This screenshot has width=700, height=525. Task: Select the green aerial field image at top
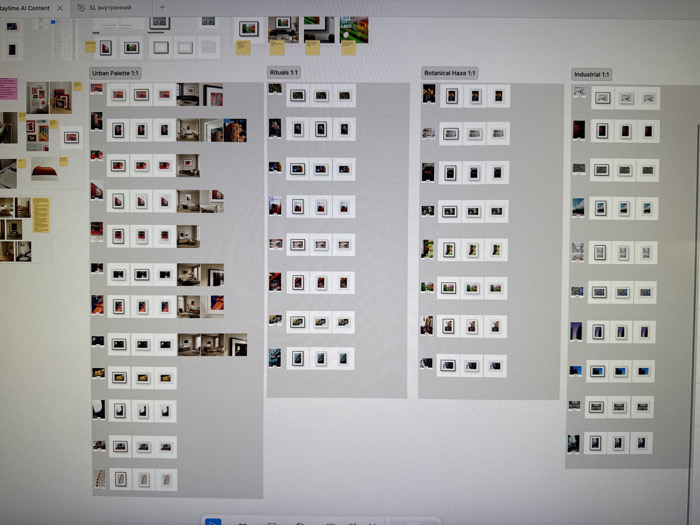[x=354, y=30]
